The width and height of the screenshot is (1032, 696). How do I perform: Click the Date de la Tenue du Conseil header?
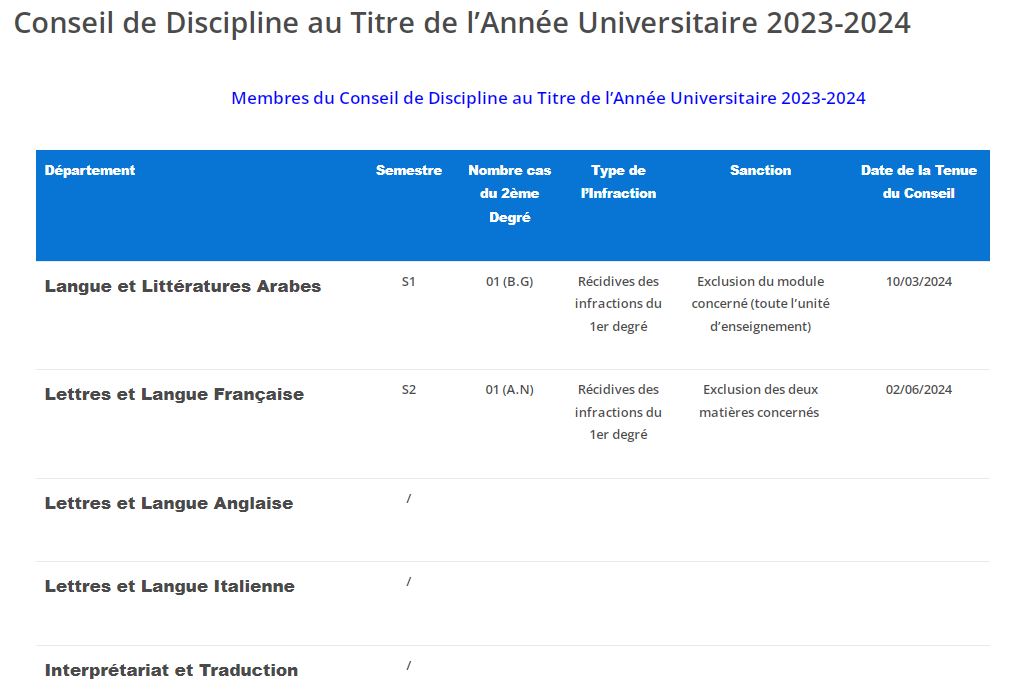[918, 182]
